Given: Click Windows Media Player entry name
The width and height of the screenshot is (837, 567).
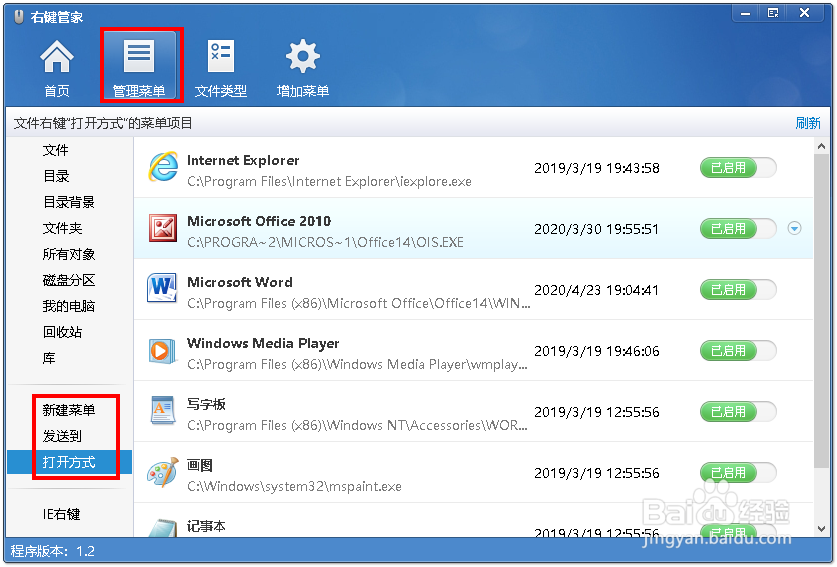Looking at the screenshot, I should pyautogui.click(x=263, y=343).
